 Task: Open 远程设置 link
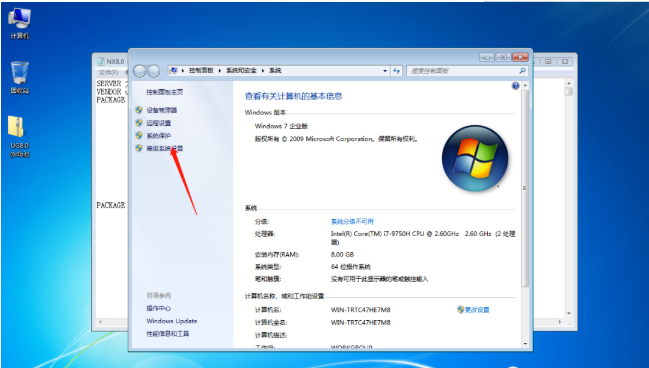tap(159, 123)
